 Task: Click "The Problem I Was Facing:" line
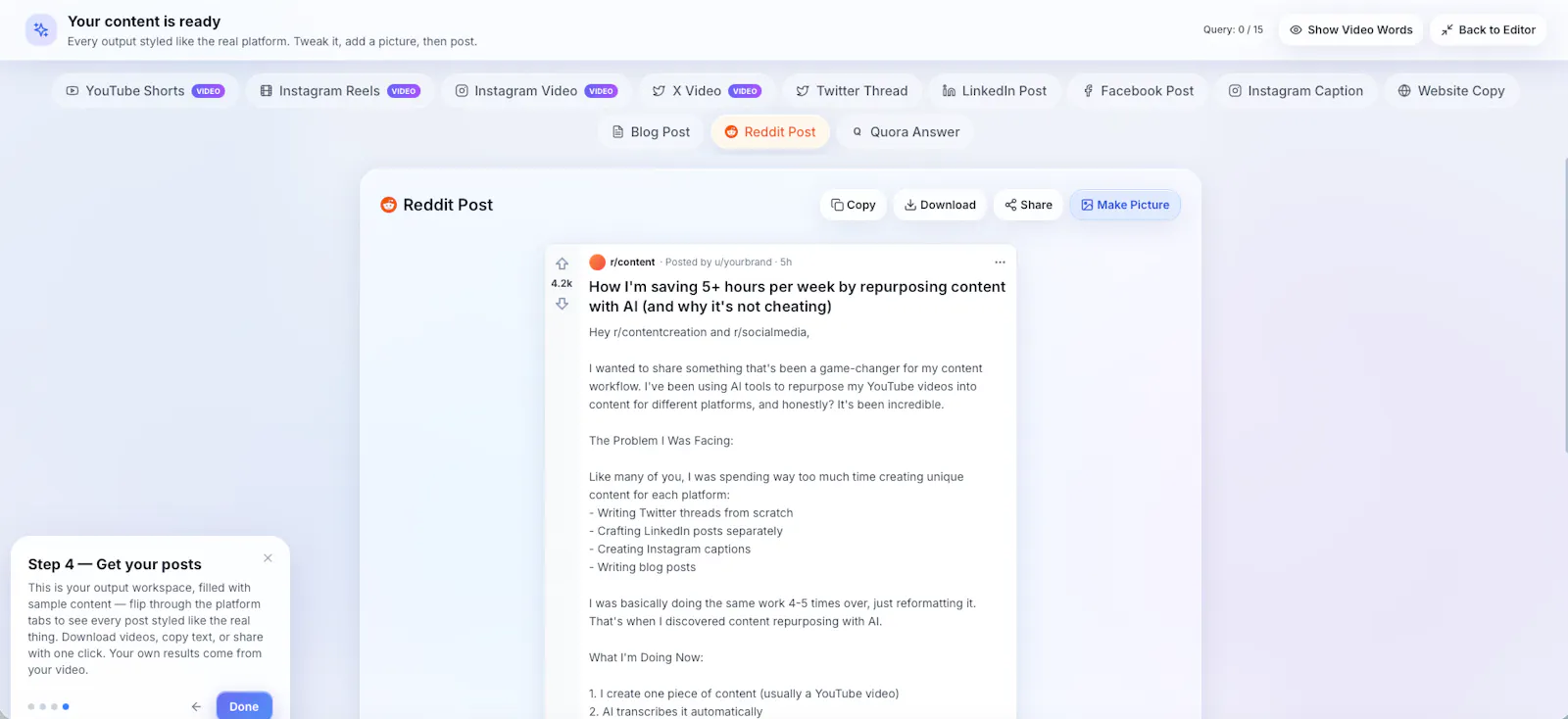pos(661,441)
